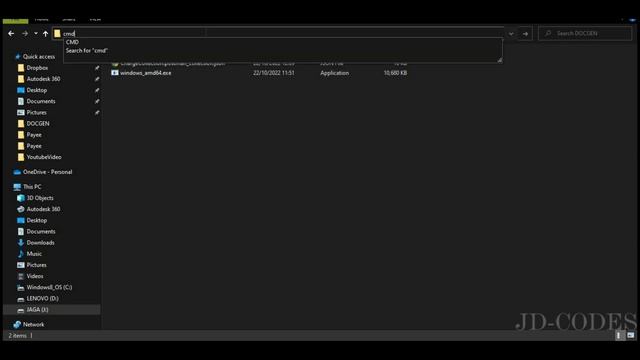Open Windows8_OS (C:) drive

click(x=49, y=287)
